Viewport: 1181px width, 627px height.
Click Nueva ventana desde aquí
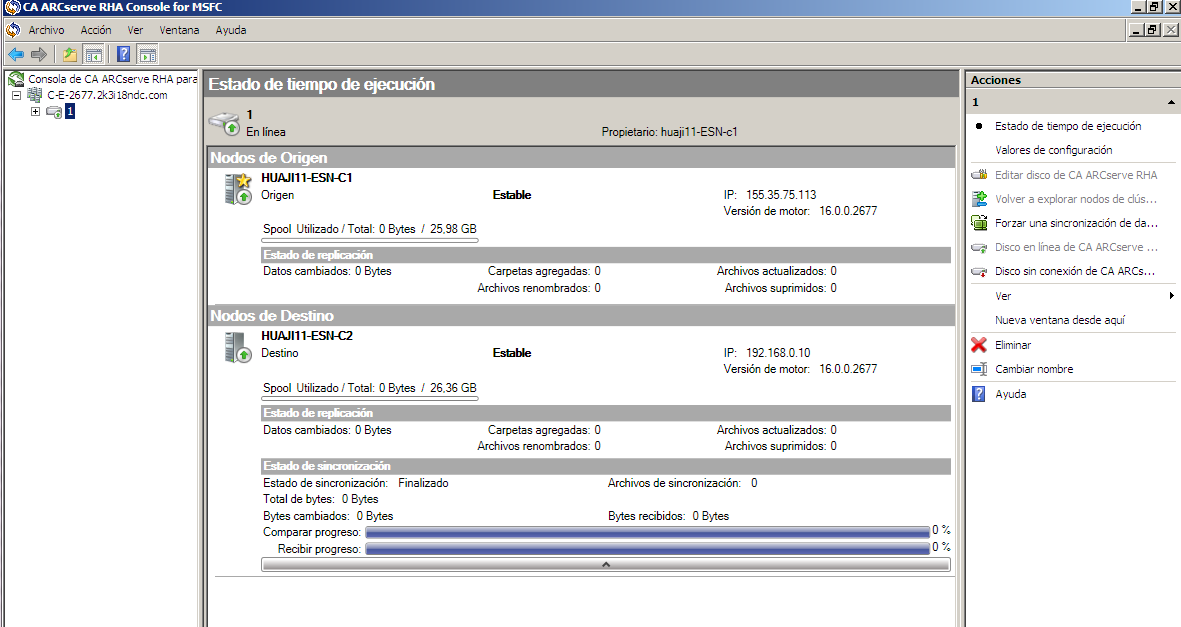[1060, 320]
